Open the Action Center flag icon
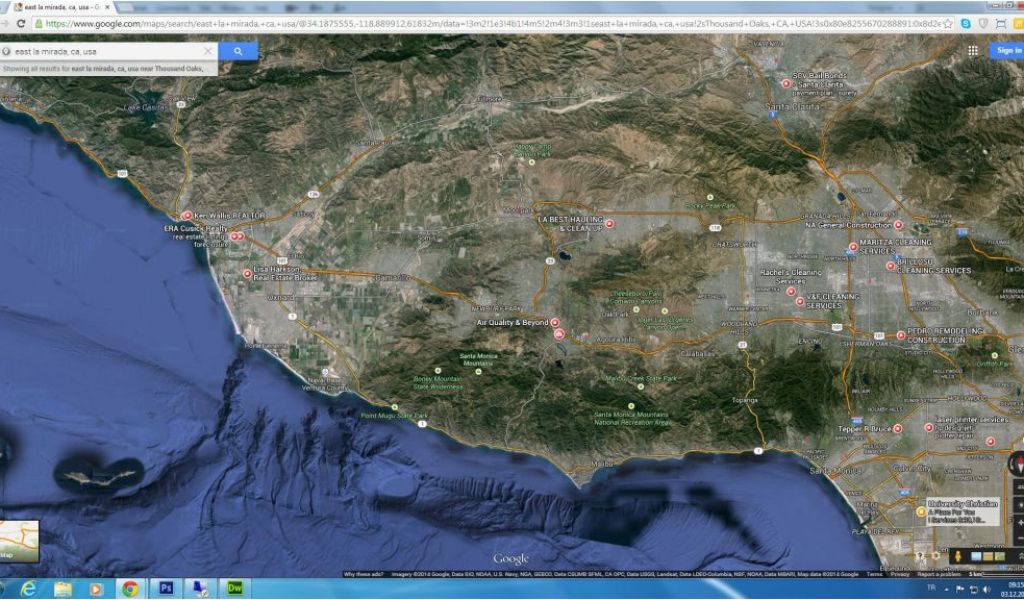The height and width of the screenshot is (600, 1024). coord(959,590)
